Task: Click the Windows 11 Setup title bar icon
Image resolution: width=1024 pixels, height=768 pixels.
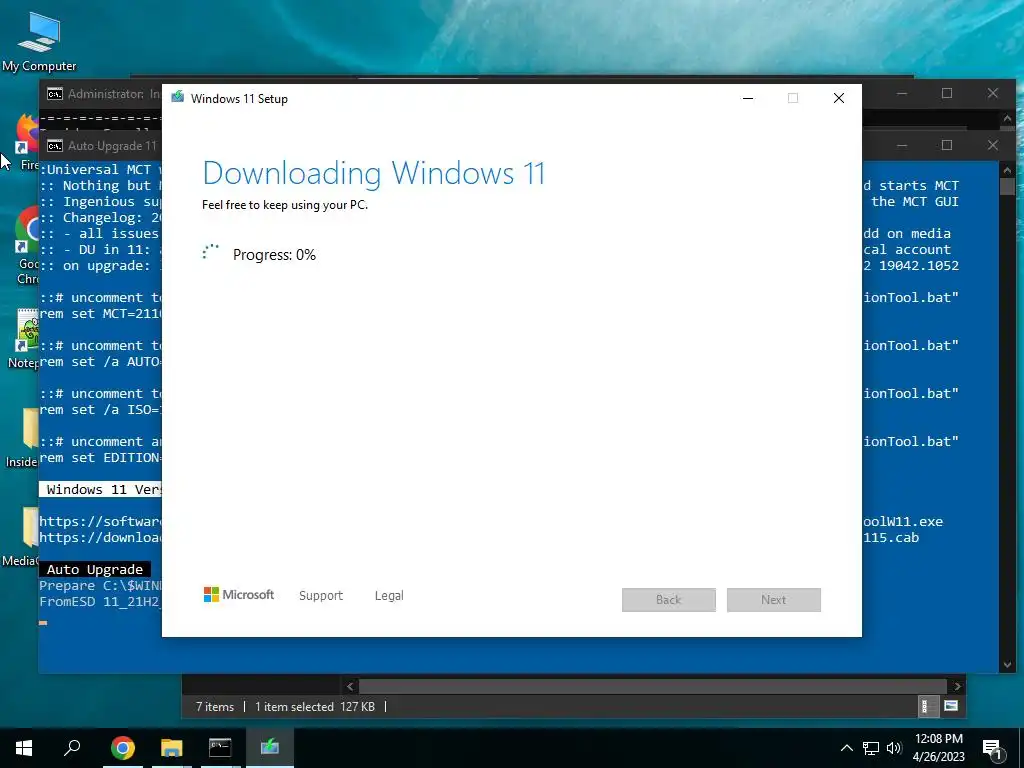Action: pyautogui.click(x=178, y=98)
